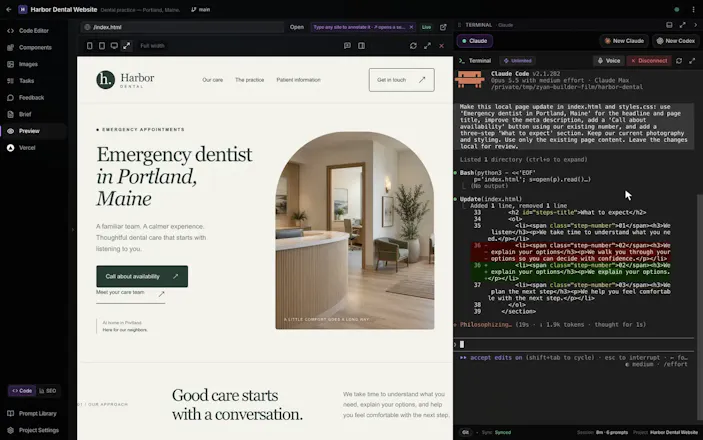Select the Preview sidebar item
Image resolution: width=703 pixels, height=440 pixels.
34,131
